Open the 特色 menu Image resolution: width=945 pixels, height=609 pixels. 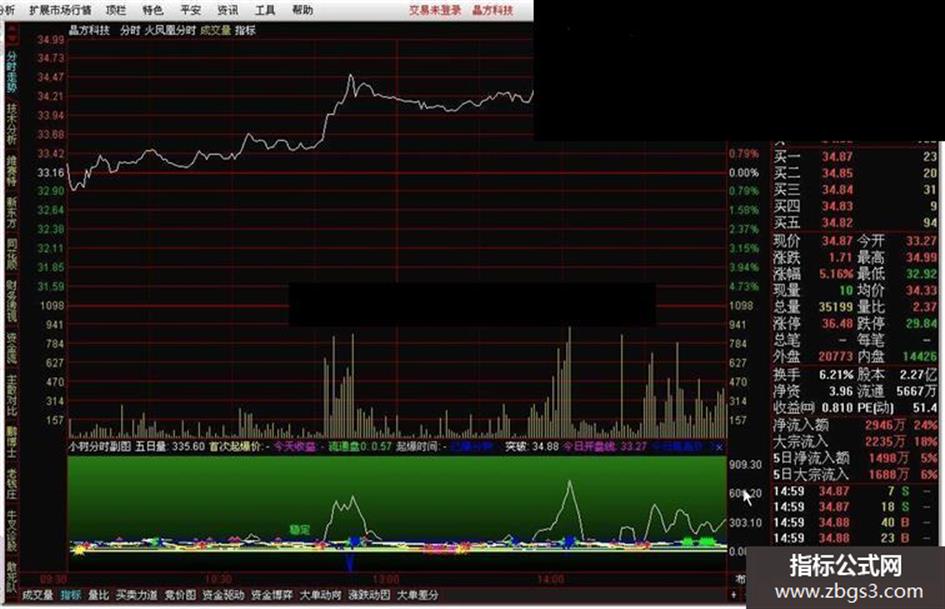152,10
